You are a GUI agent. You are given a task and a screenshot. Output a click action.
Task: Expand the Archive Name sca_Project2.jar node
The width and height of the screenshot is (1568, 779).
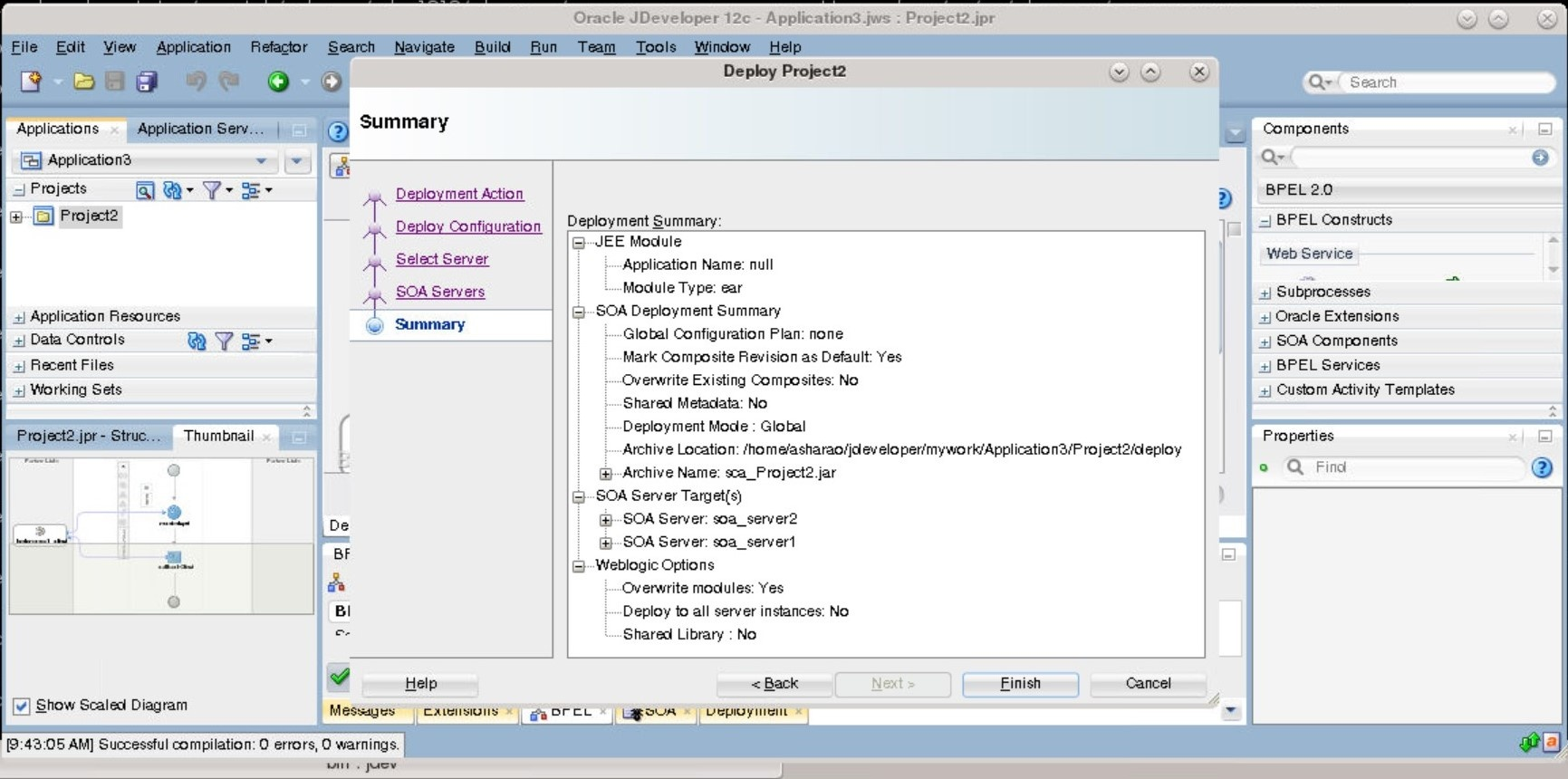(x=606, y=474)
